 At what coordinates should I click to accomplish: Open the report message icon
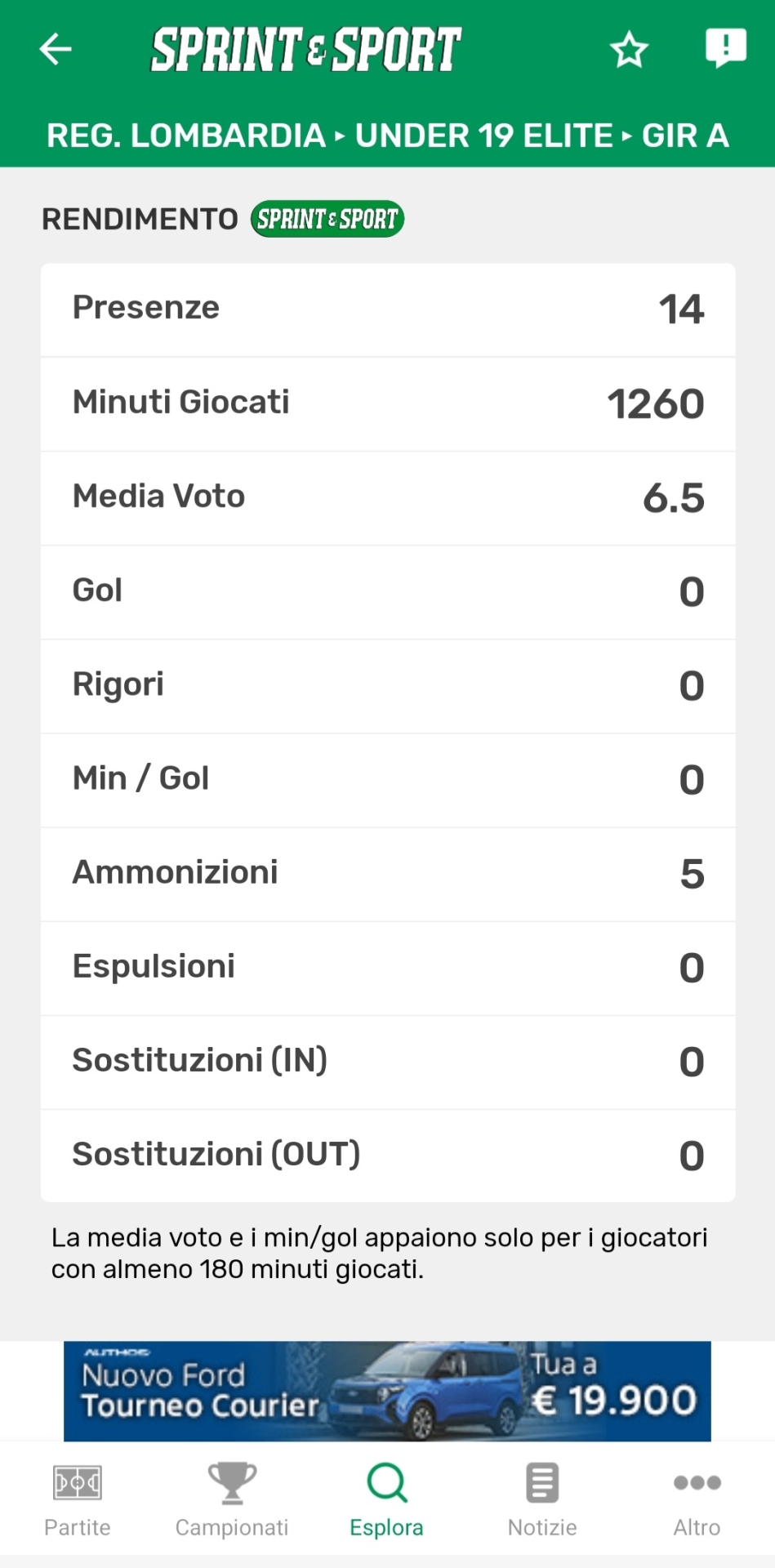coord(725,47)
